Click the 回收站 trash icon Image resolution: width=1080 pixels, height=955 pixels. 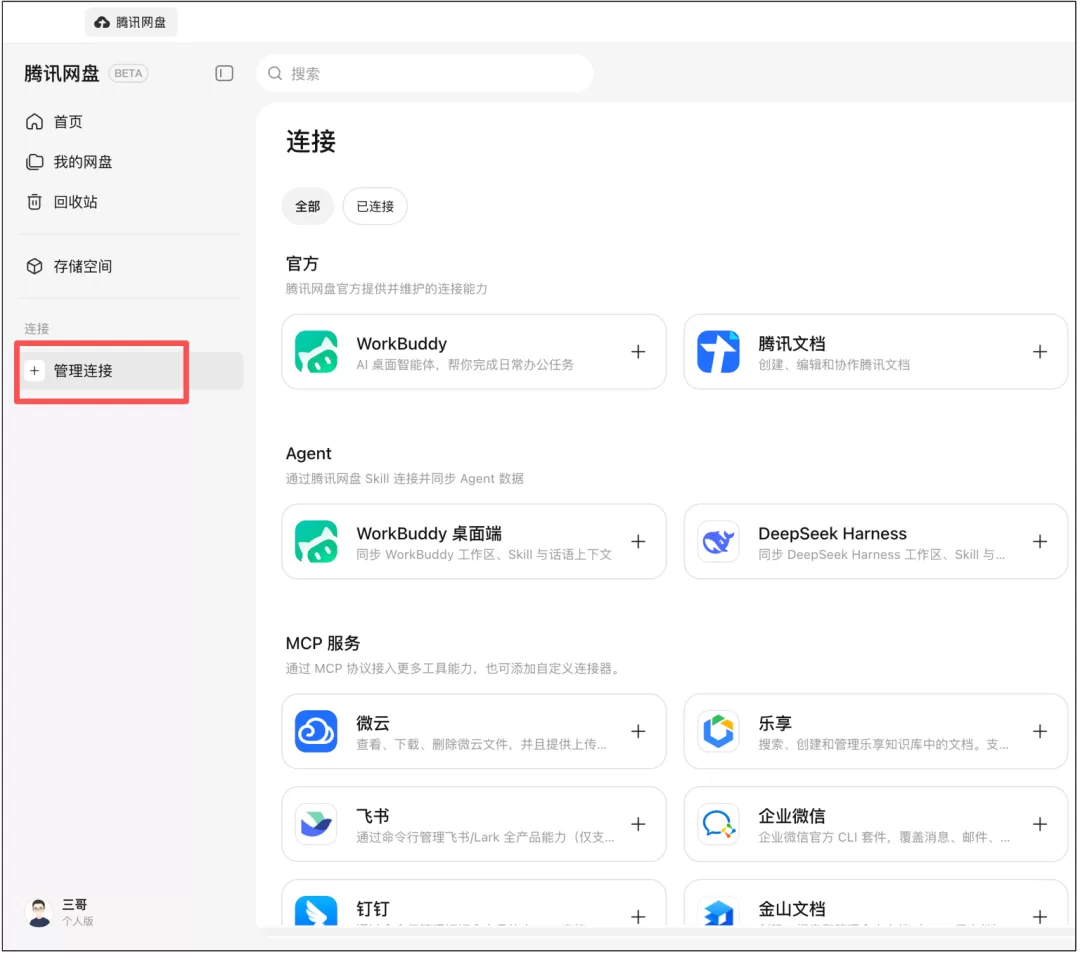[x=34, y=202]
